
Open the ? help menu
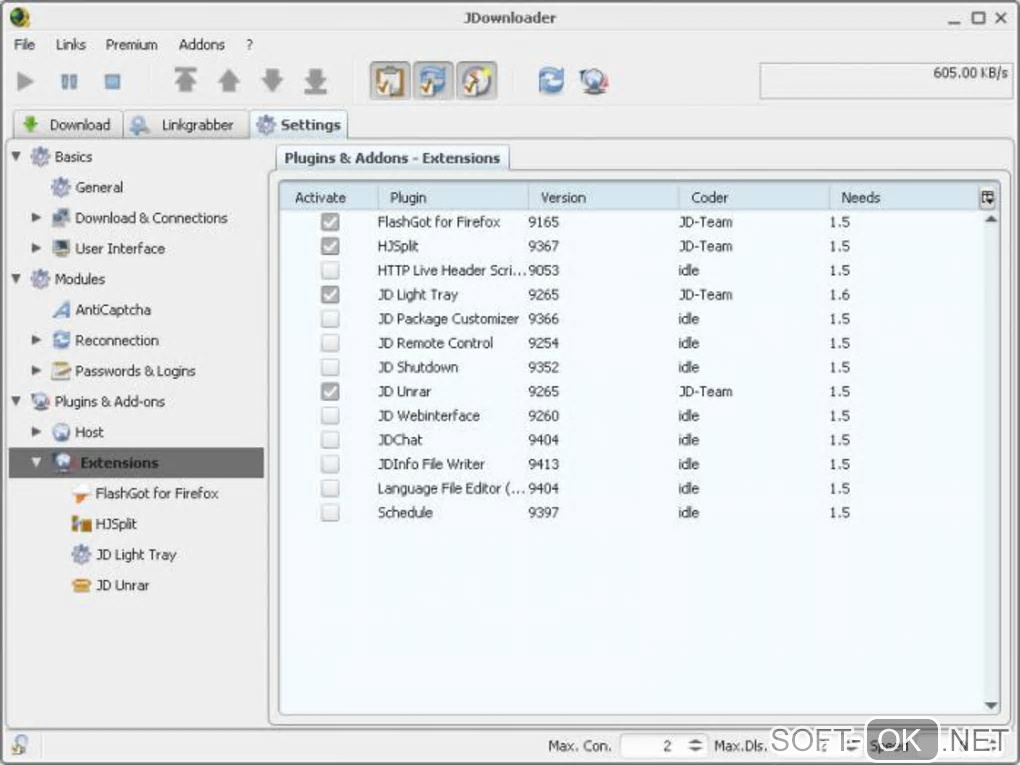(x=249, y=45)
